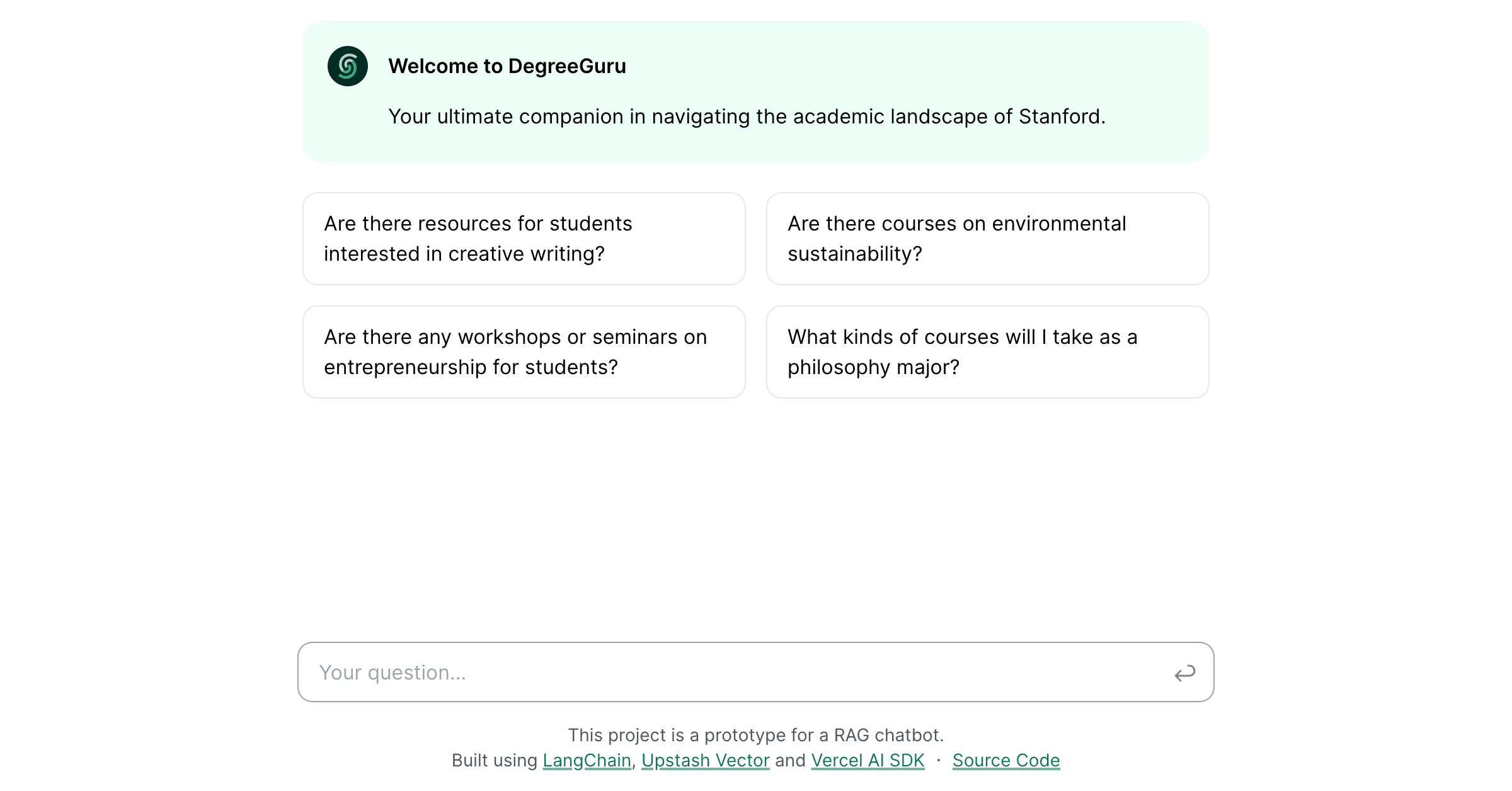This screenshot has height=791, width=1512.
Task: Click the RAG chatbot prototype footer text
Action: (x=755, y=734)
